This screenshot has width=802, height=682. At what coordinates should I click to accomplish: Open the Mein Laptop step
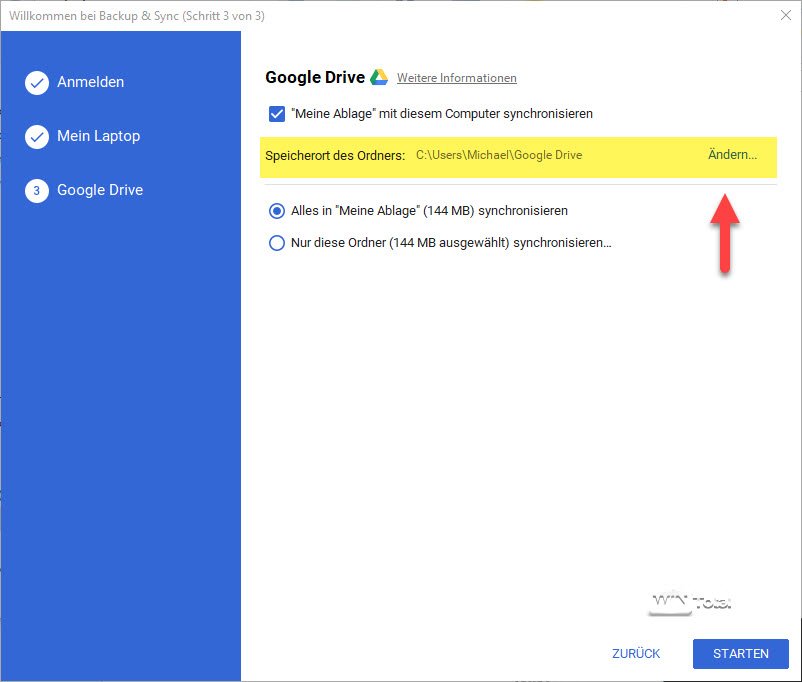pos(99,136)
